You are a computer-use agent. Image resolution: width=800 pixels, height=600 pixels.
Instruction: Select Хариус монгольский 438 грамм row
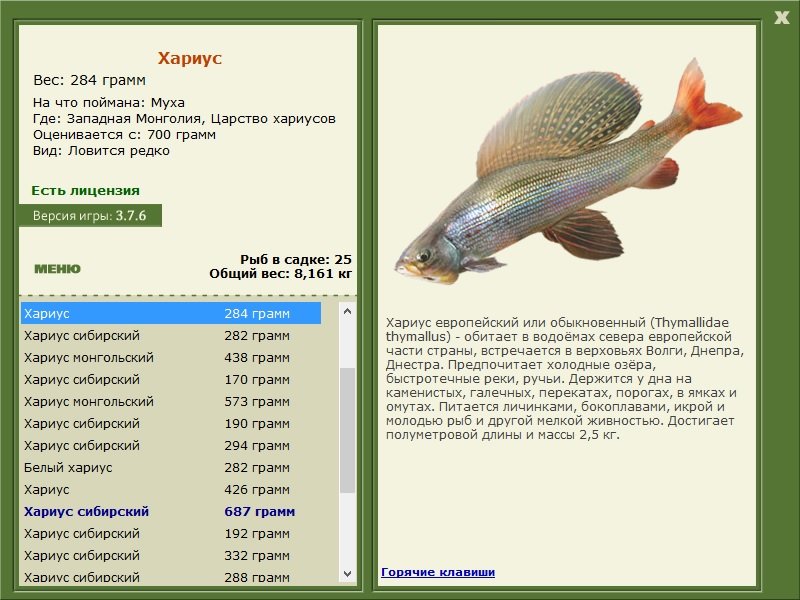171,357
